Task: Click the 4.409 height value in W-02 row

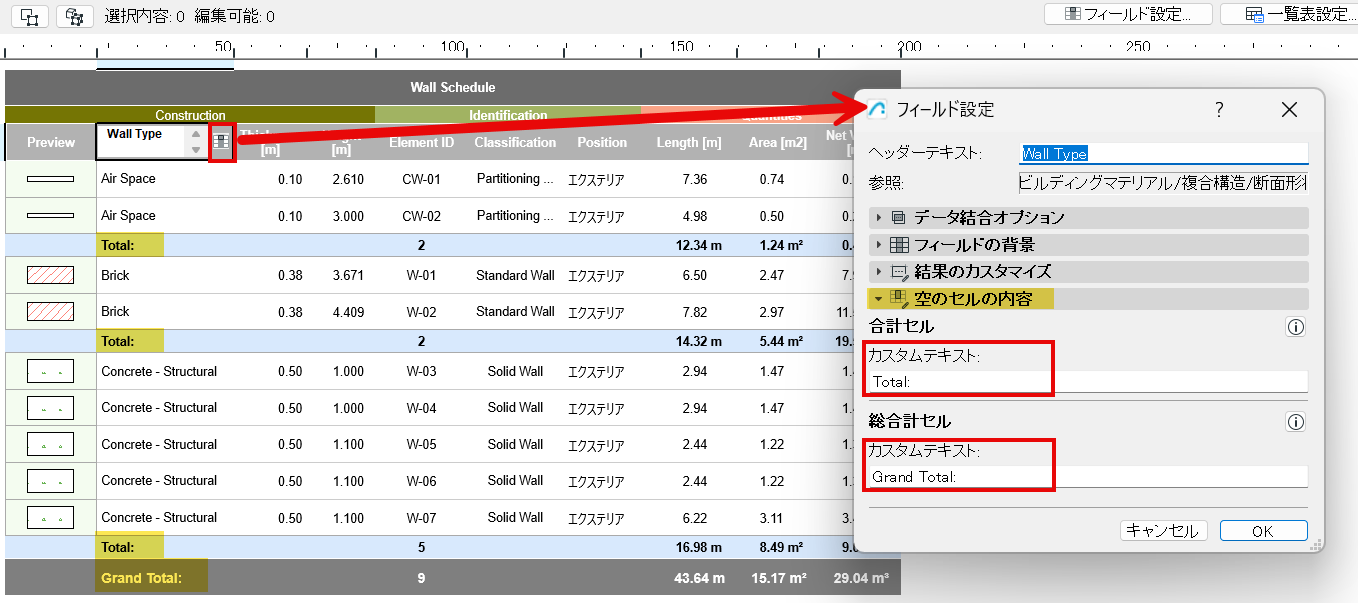Action: click(347, 312)
